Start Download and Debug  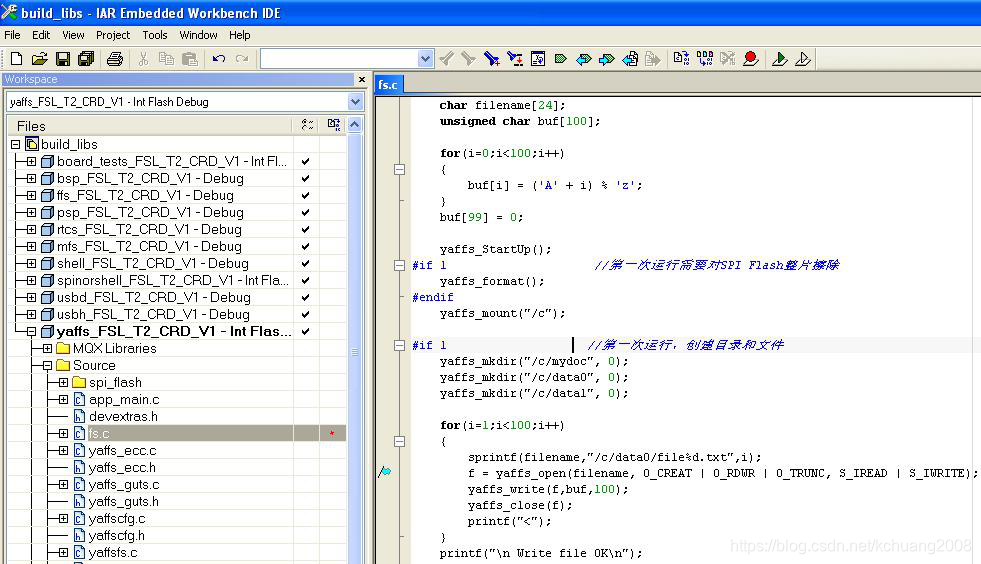point(780,59)
